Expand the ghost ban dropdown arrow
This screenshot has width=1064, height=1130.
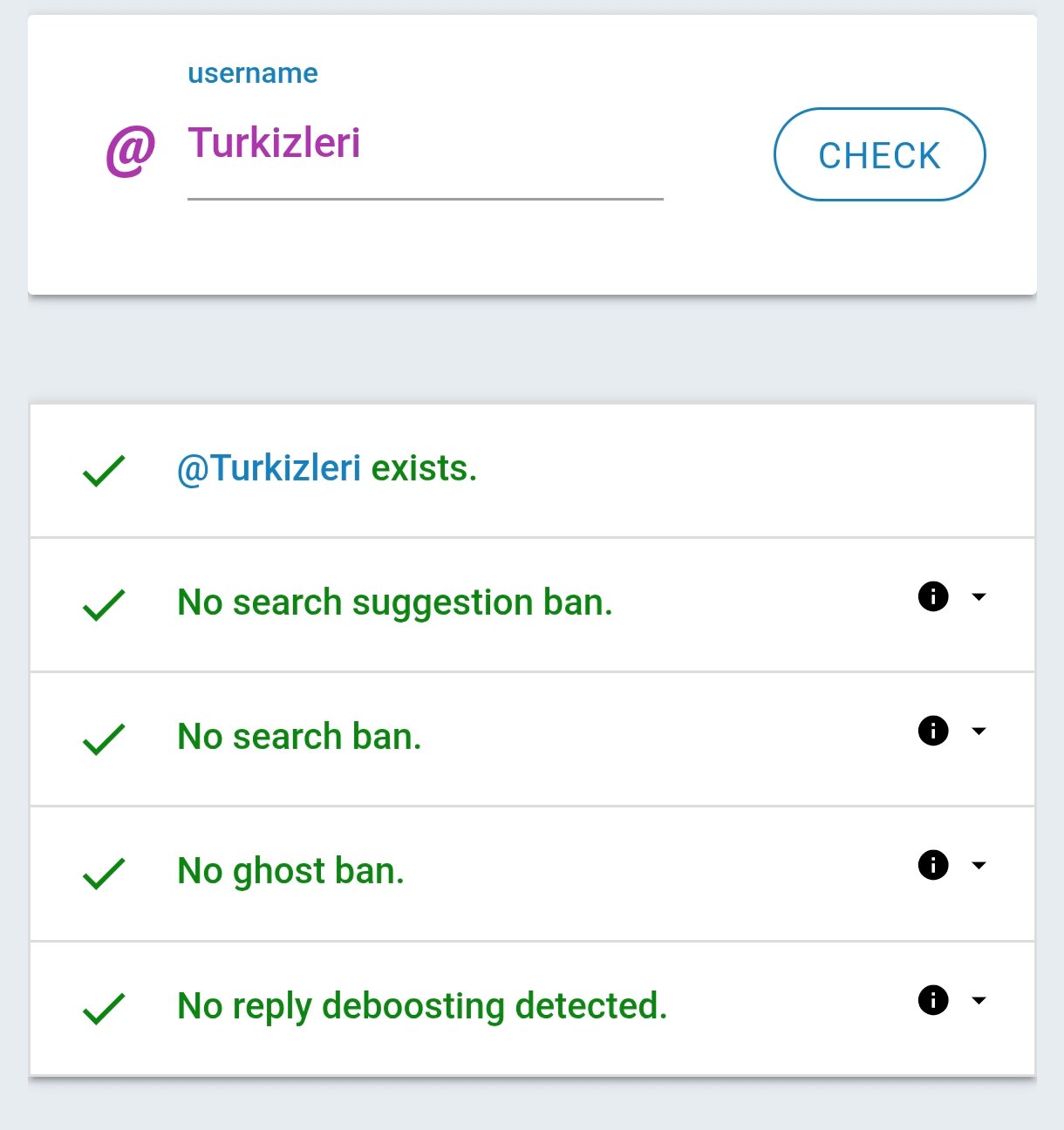click(x=979, y=865)
